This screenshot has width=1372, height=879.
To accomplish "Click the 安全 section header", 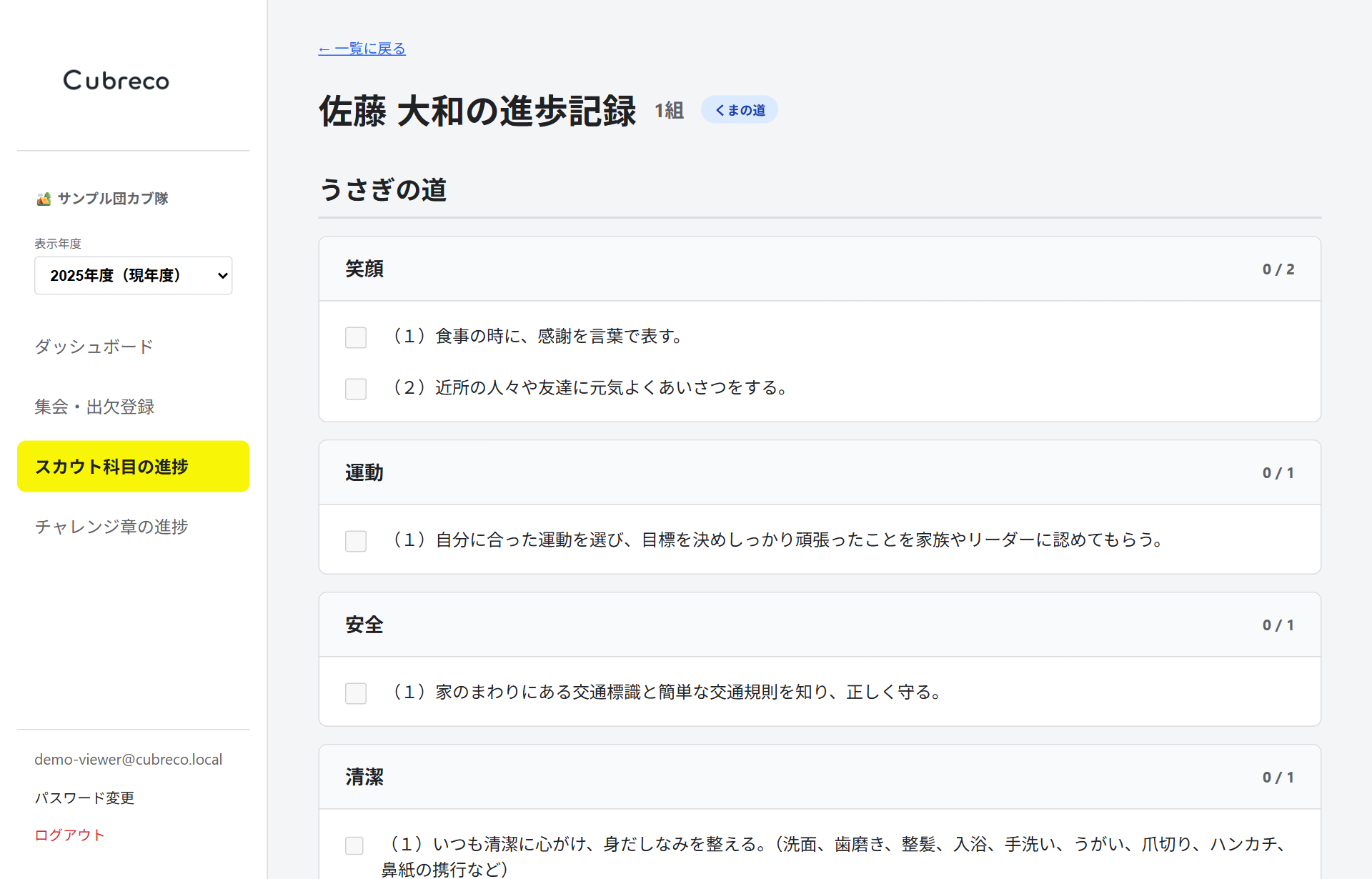I will coord(820,625).
